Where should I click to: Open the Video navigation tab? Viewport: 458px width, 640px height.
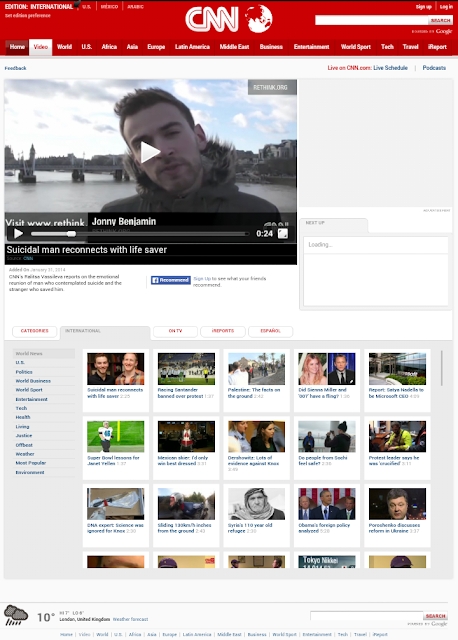coord(40,47)
